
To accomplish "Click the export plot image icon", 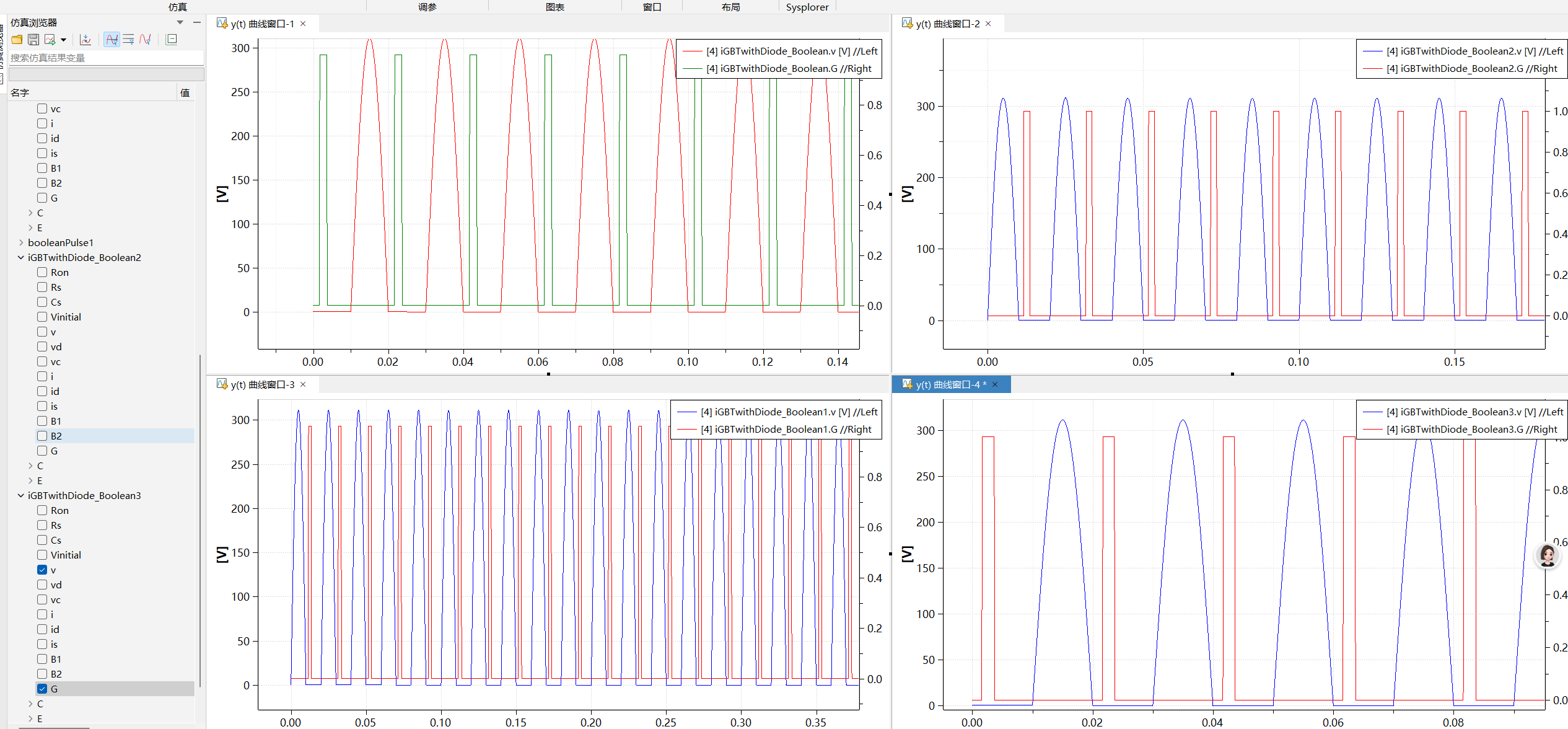I will click(50, 40).
